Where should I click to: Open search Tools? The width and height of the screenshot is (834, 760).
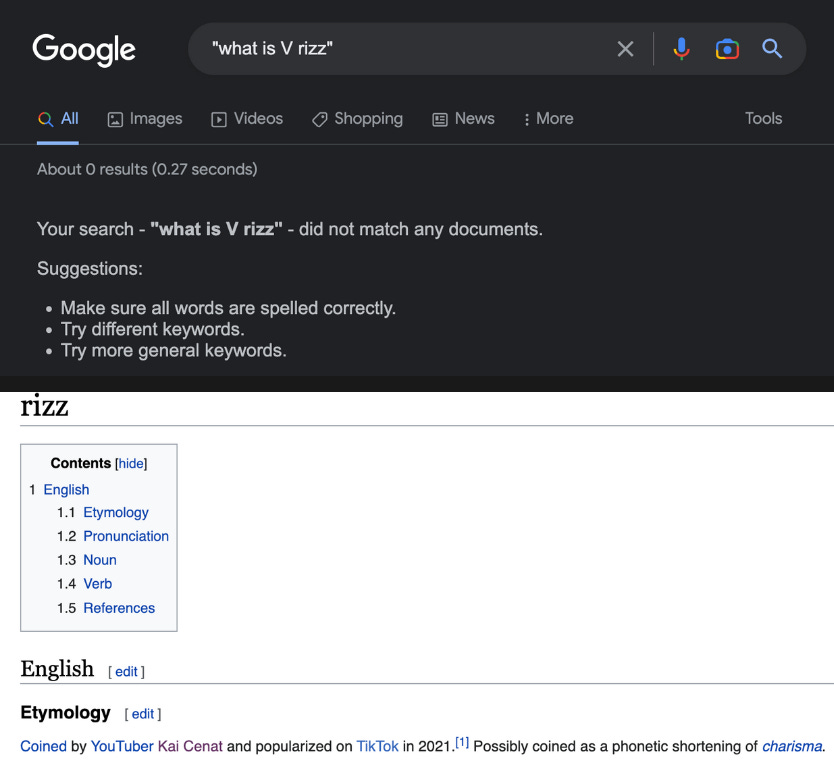(763, 119)
